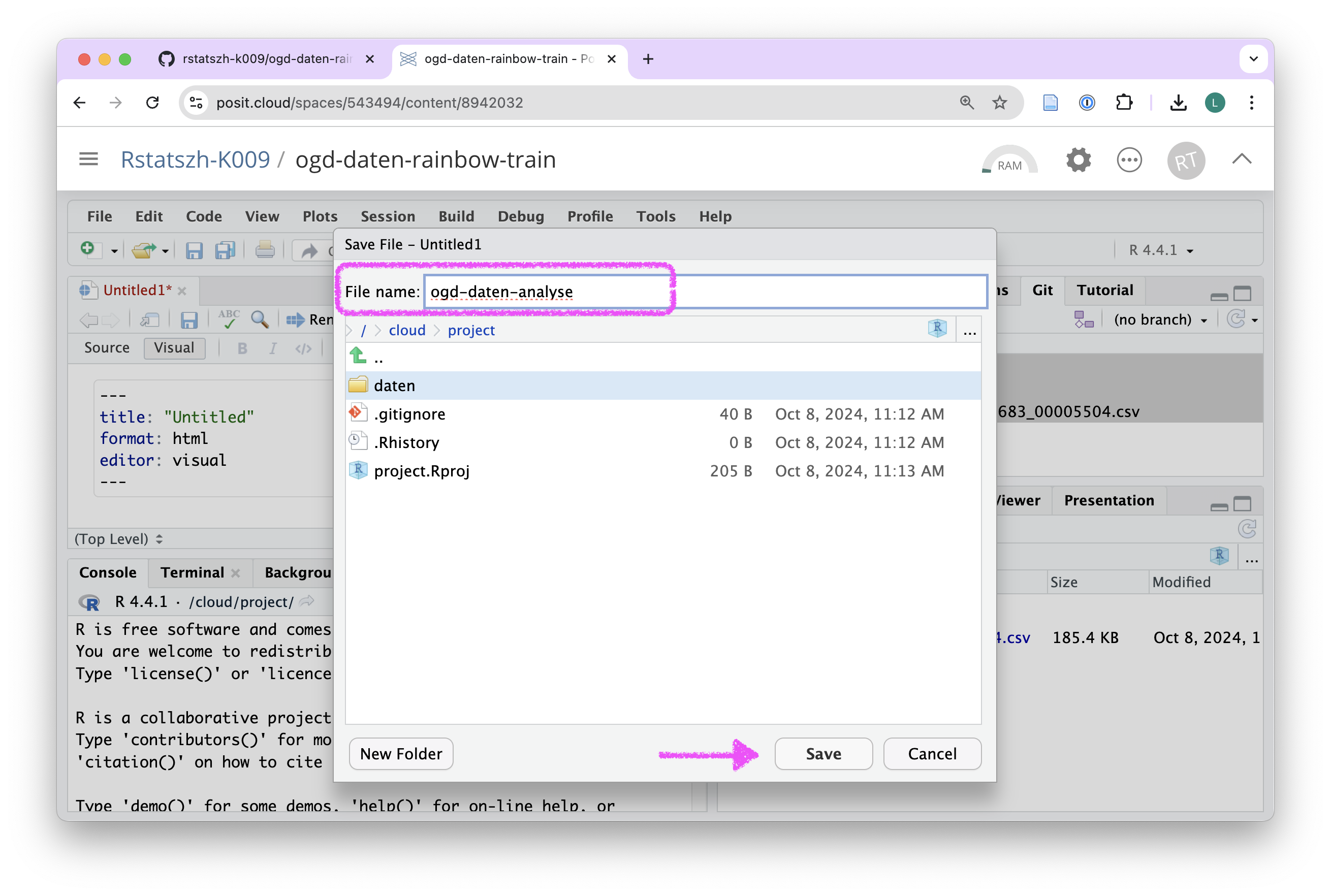Click show in new window icon
The width and height of the screenshot is (1331, 896).
coord(150,319)
